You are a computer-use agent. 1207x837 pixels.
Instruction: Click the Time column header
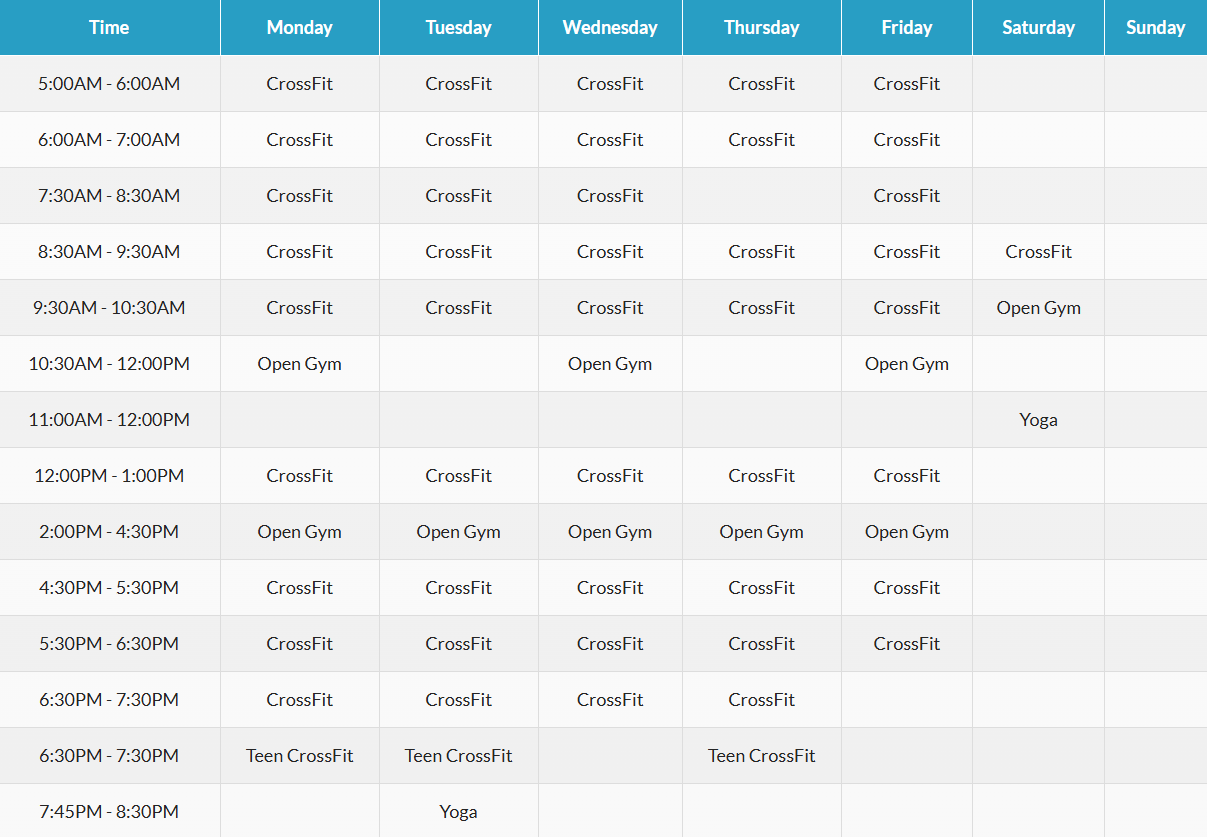(x=109, y=28)
